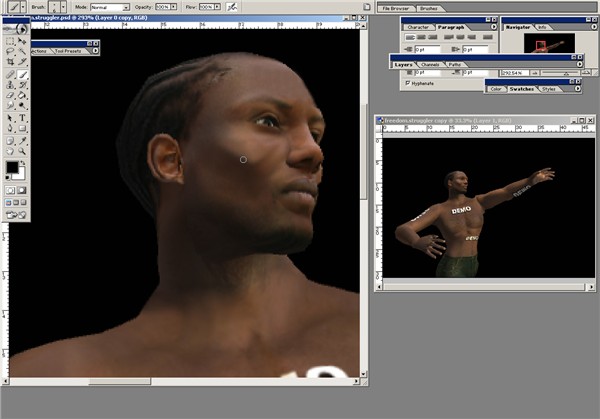
Task: Open Swatches palette flyout menu
Action: click(577, 88)
